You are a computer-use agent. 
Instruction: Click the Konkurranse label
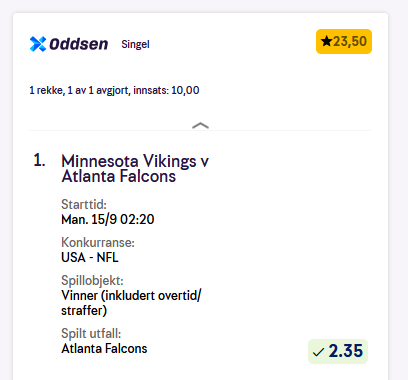point(98,242)
